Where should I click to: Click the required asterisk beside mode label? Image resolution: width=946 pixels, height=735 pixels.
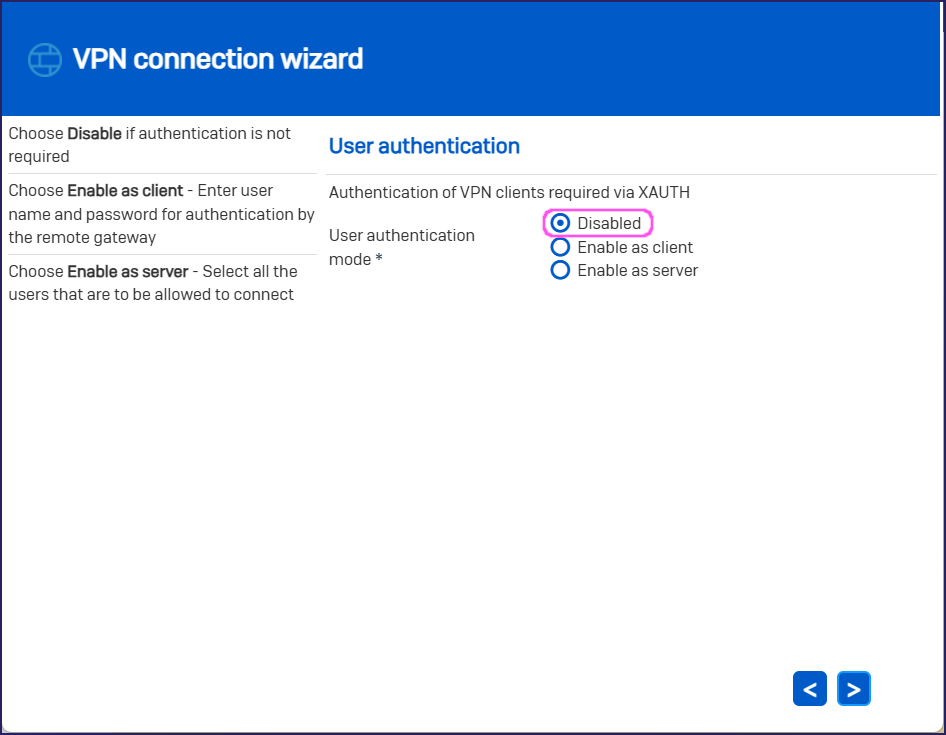pos(379,260)
